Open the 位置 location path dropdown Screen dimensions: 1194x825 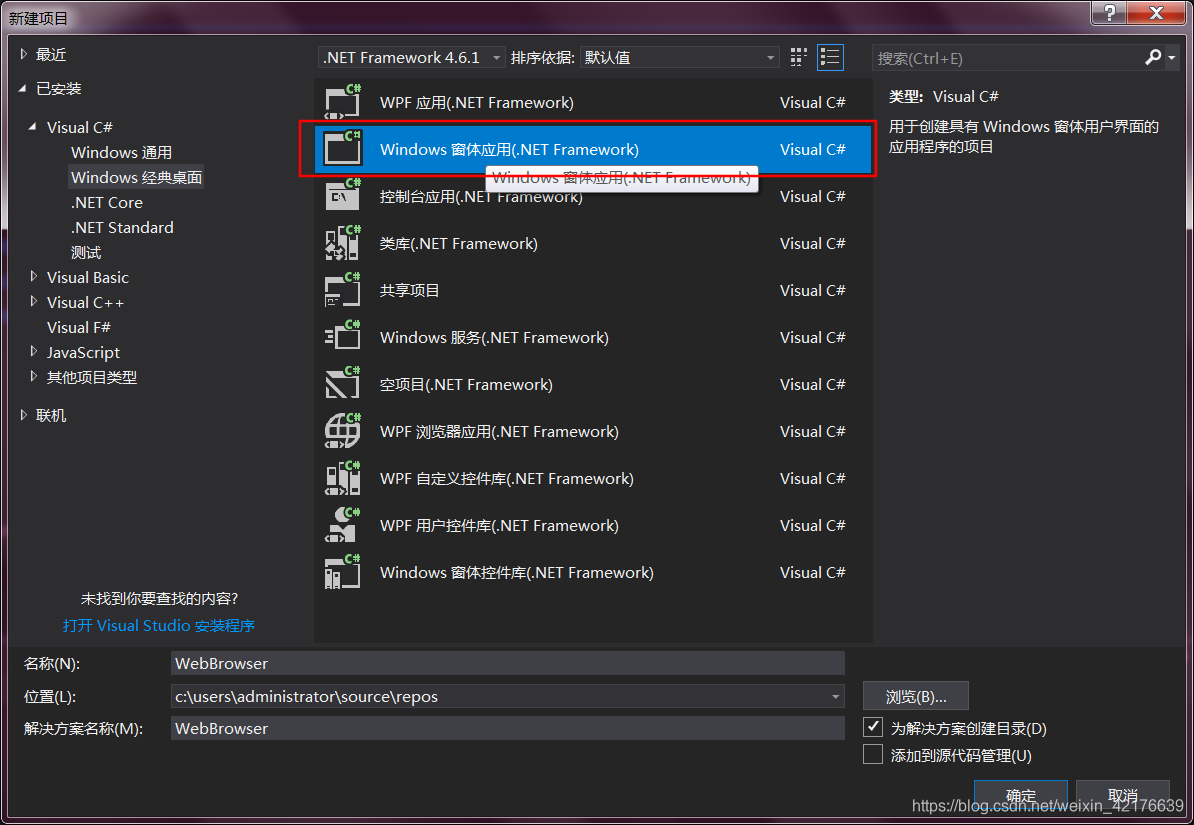(835, 696)
